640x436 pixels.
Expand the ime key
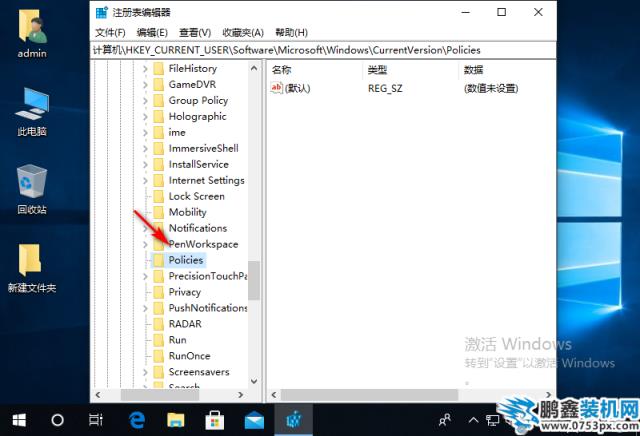click(145, 133)
